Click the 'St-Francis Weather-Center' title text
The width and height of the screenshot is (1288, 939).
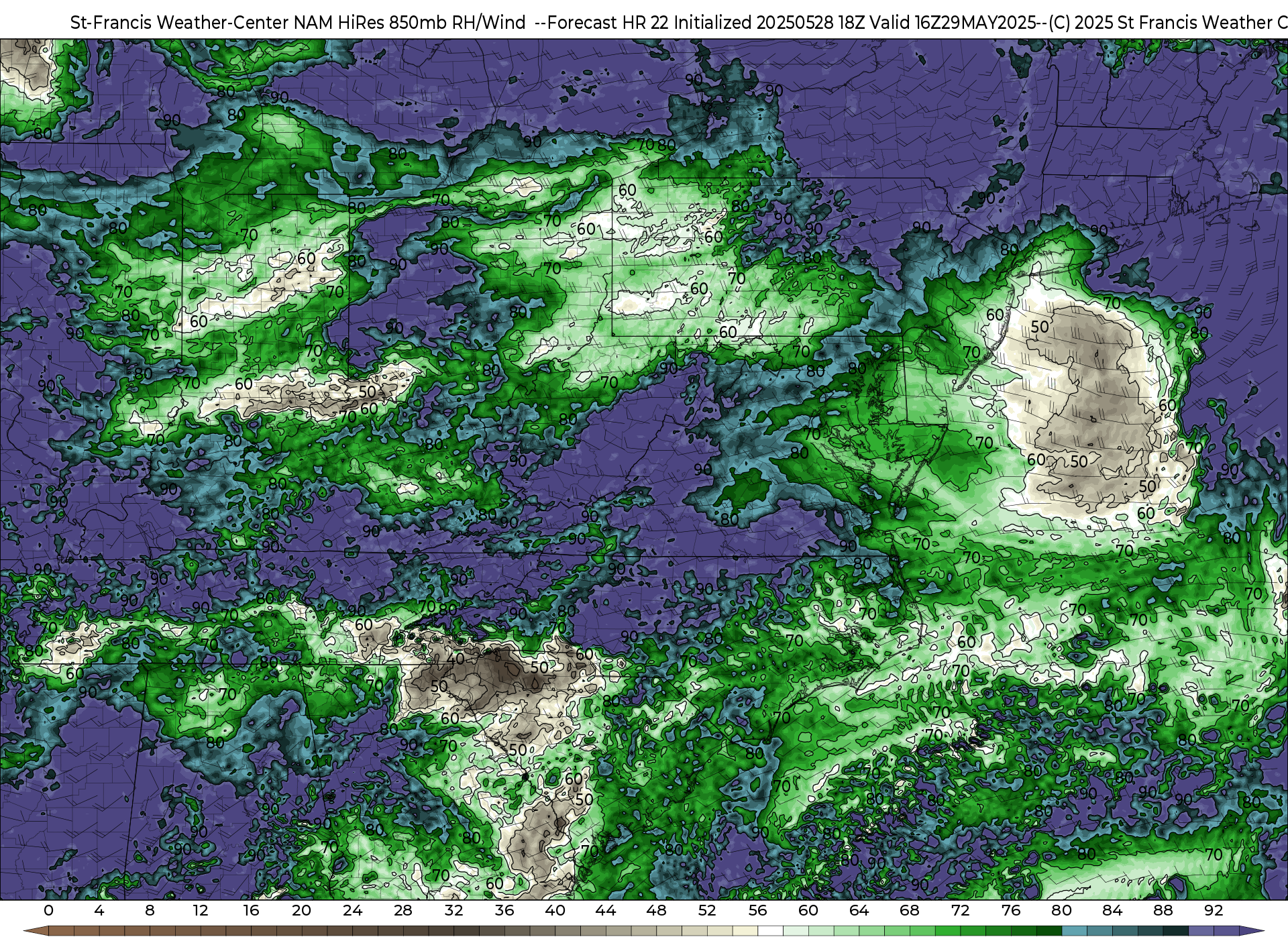pos(180,23)
